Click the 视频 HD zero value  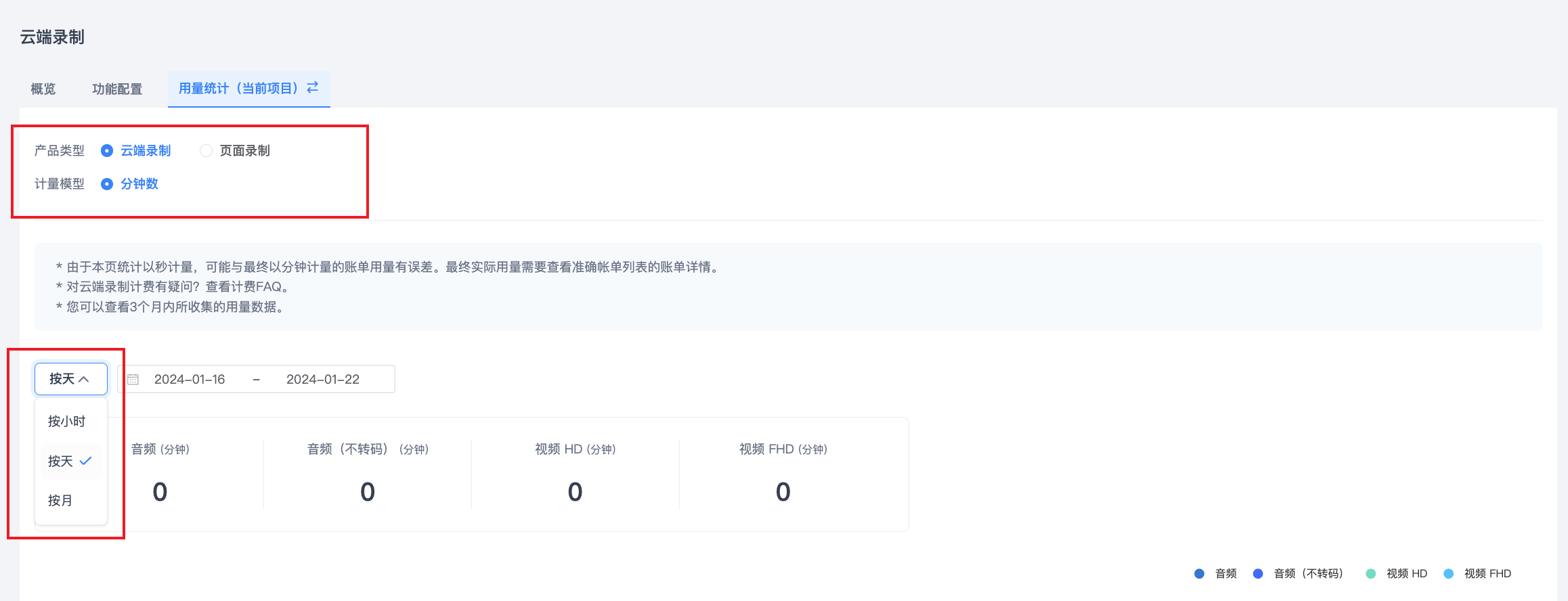575,492
